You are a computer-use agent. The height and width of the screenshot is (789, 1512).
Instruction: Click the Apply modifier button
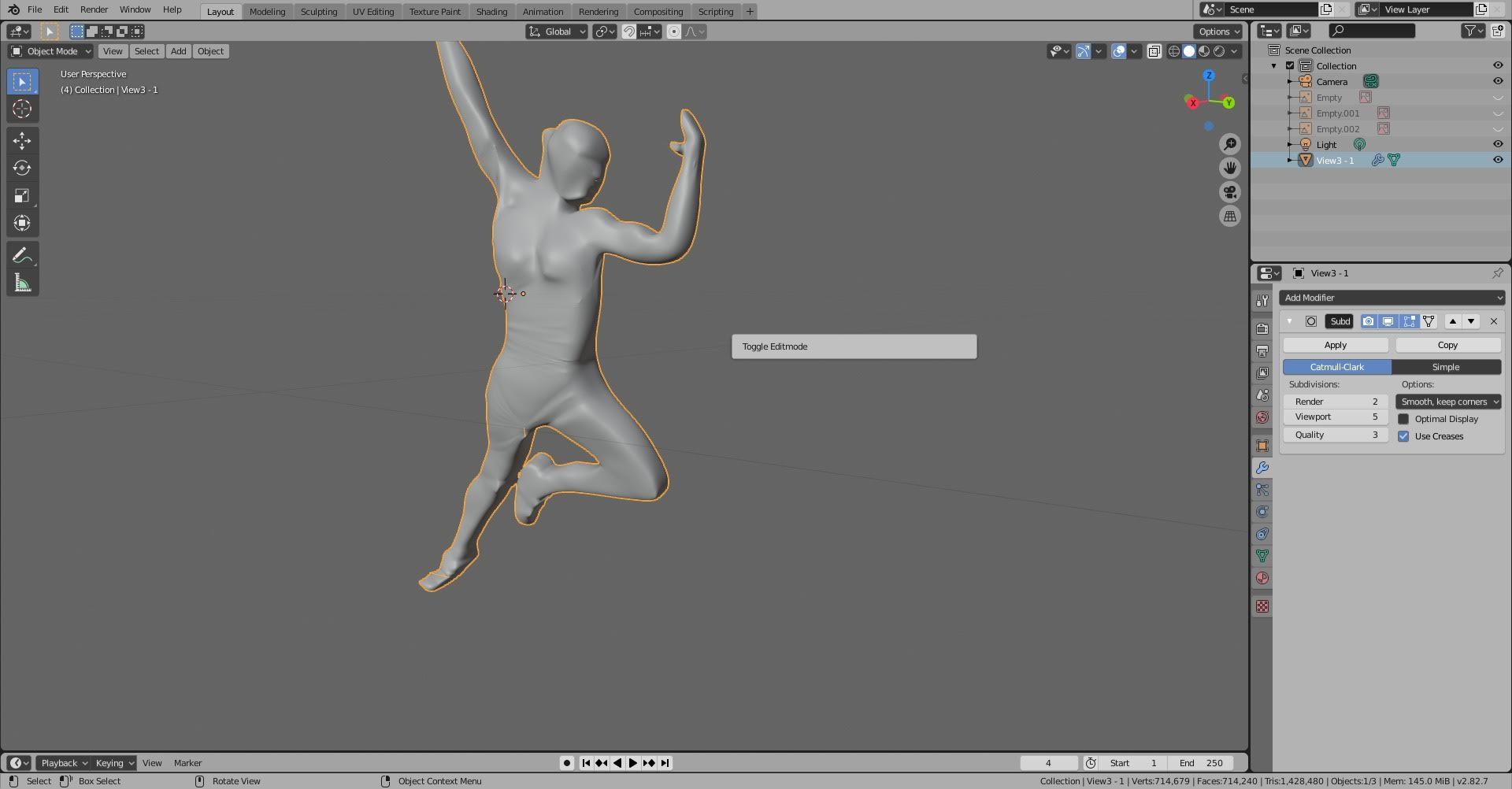(1336, 345)
